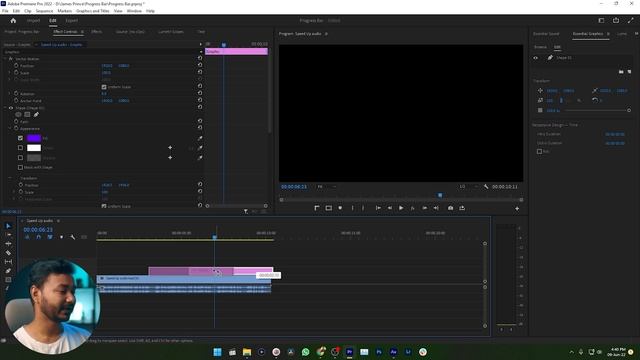640x360 pixels.
Task: Enable the white Stroke checkbox
Action: point(20,148)
